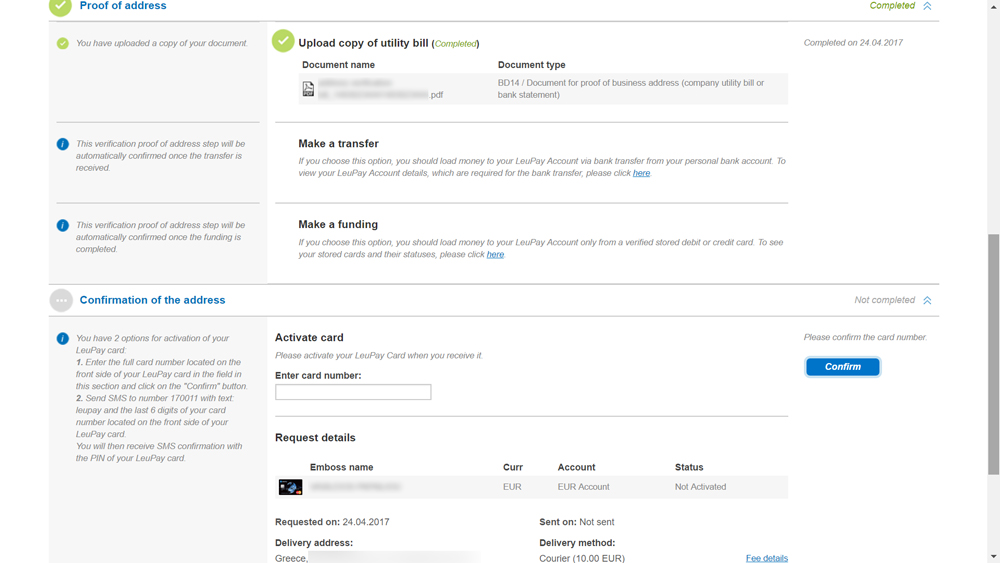
Task: Click the Confirmation of the address heading
Action: pyautogui.click(x=152, y=300)
